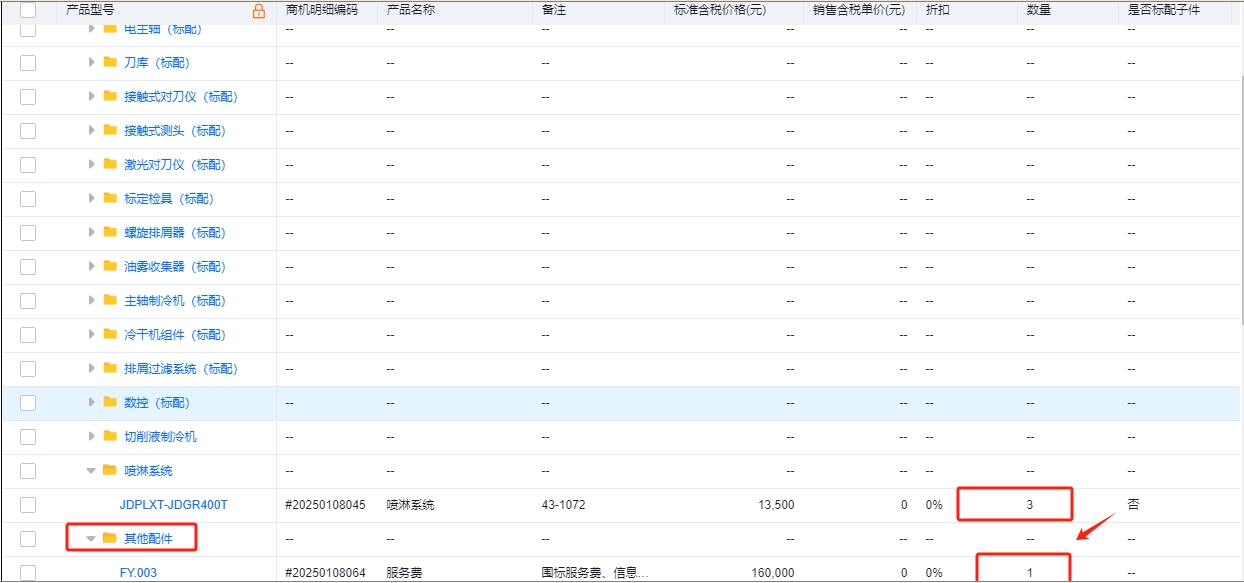Click the folder icon beside 接触式对刀仪（标配）
1244x583 pixels.
pyautogui.click(x=110, y=96)
